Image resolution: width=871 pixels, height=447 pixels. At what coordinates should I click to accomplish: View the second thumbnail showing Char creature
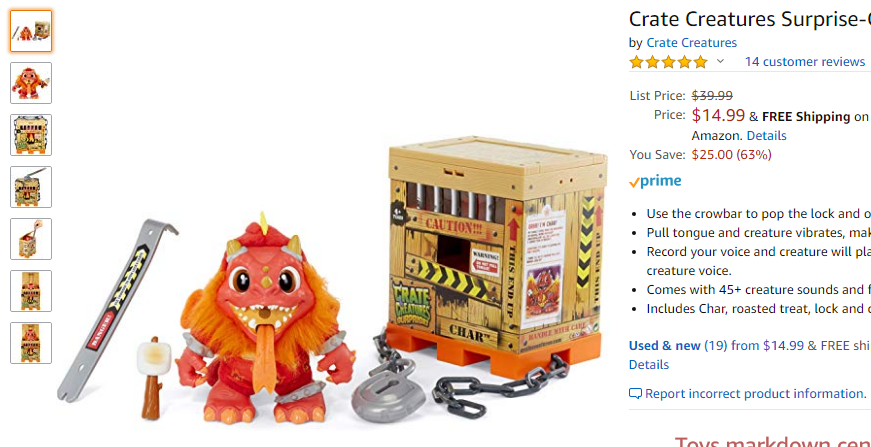[x=31, y=83]
